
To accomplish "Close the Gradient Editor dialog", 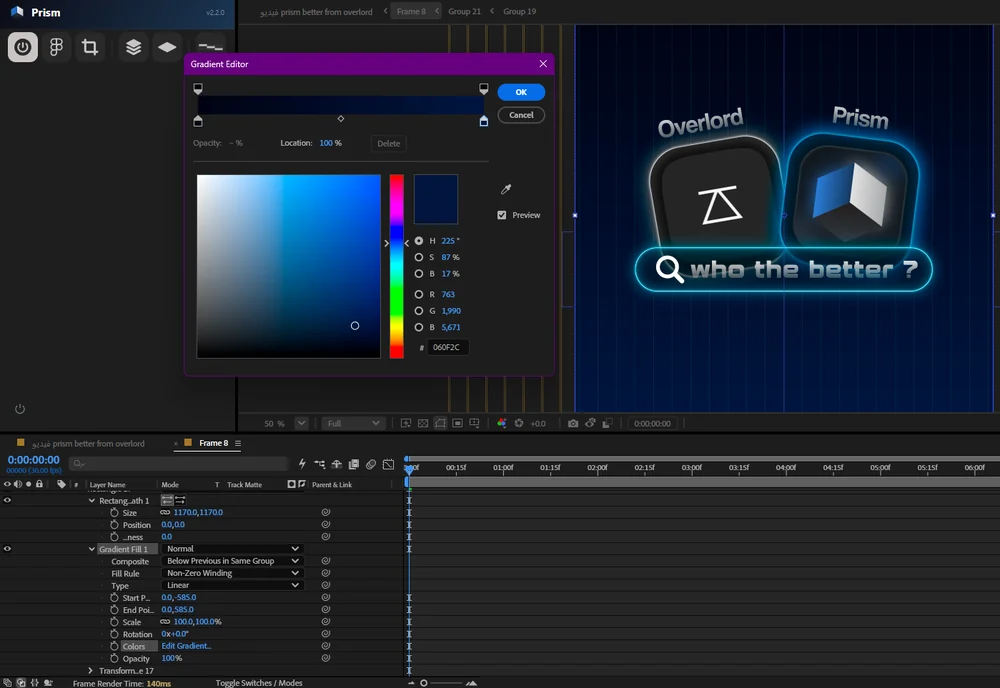I will [543, 64].
